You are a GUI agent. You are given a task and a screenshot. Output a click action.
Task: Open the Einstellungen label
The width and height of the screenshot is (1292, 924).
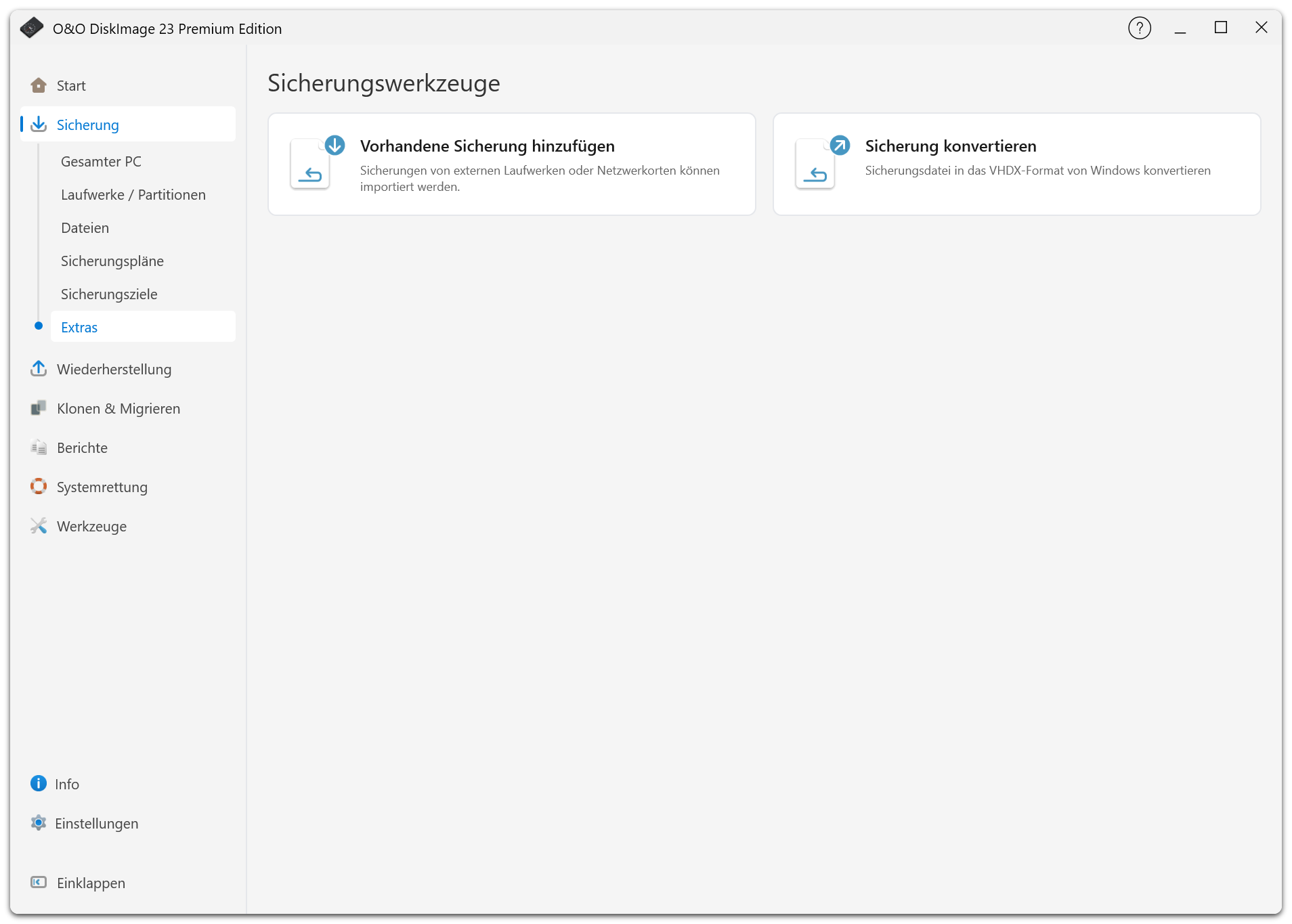[x=97, y=823]
